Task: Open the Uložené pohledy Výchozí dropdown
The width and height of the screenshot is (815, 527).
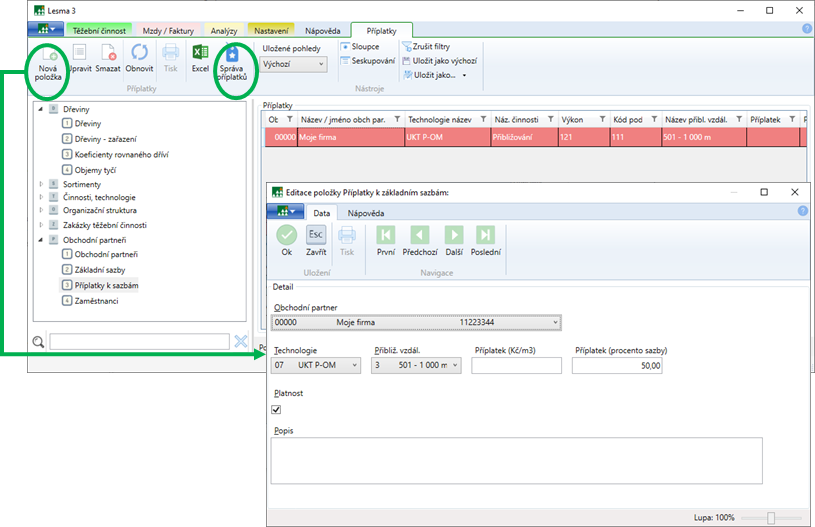Action: [x=294, y=64]
